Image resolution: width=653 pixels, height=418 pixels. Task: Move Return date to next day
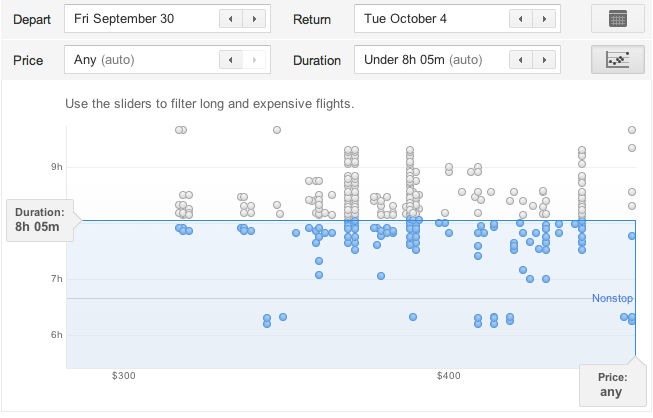(x=546, y=19)
